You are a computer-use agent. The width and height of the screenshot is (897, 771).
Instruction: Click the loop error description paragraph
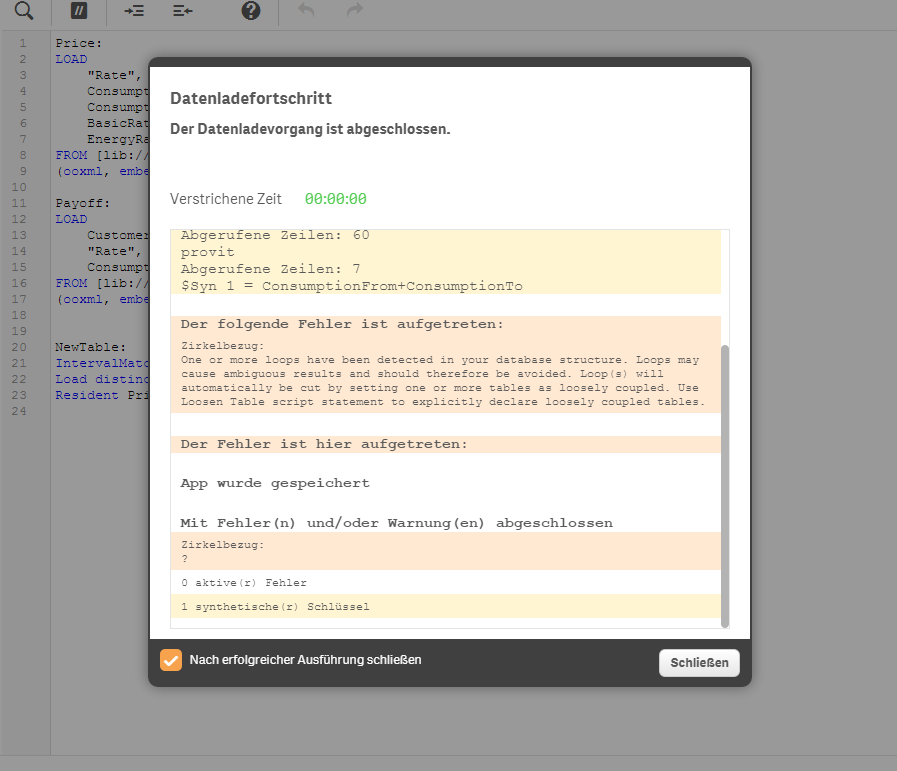coord(443,381)
